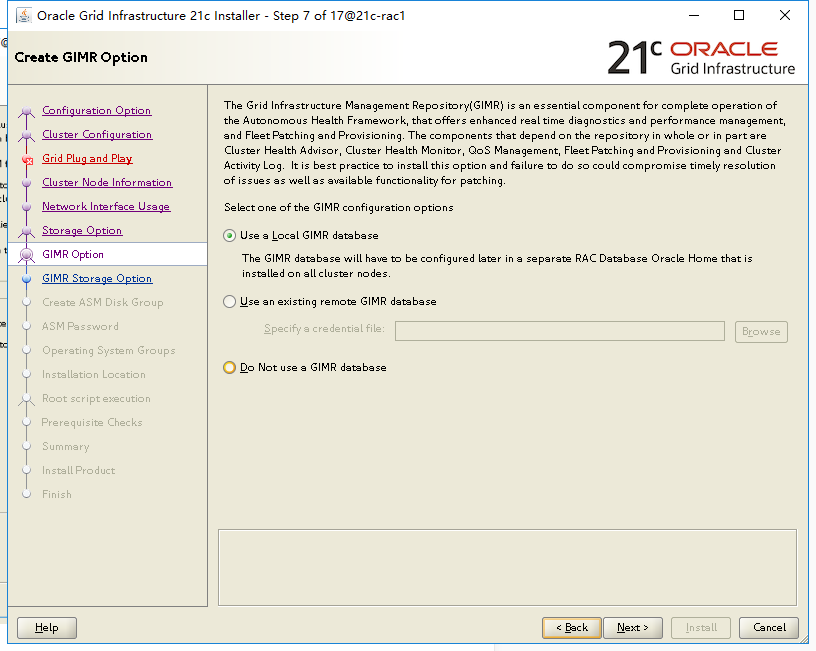Jump to Cluster Configuration step
Screen dimensions: 816x651
point(97,134)
